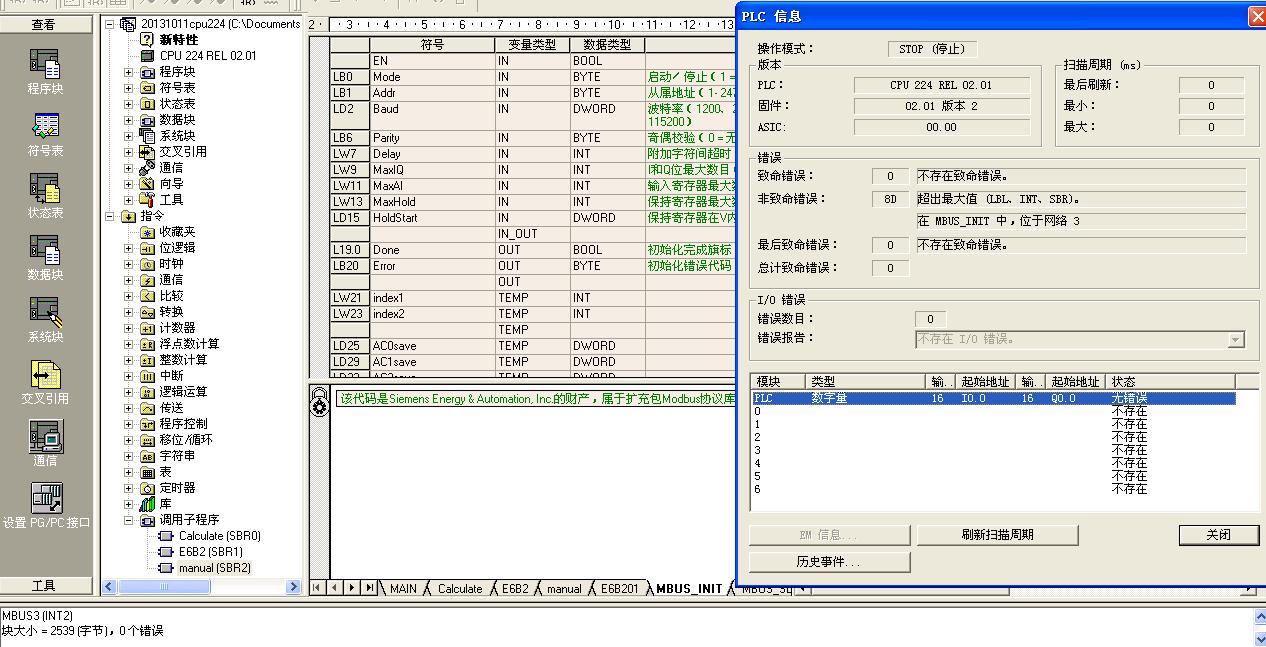This screenshot has width=1266, height=647.
Task: Open 历史事件... in the PLC 信息 dialog
Action: coord(829,562)
